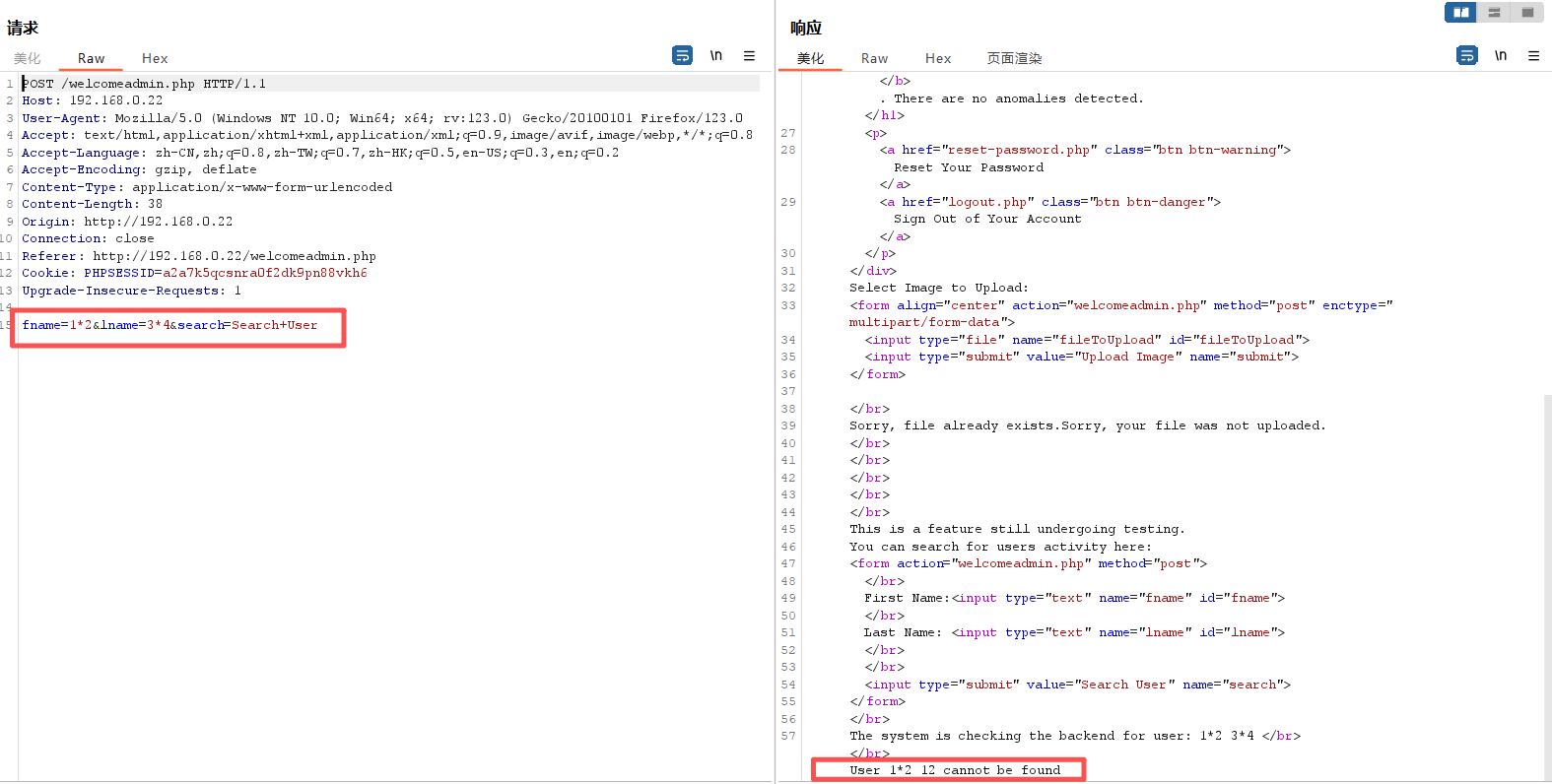Toggle non-printable characters \n in response panel

pos(1501,56)
